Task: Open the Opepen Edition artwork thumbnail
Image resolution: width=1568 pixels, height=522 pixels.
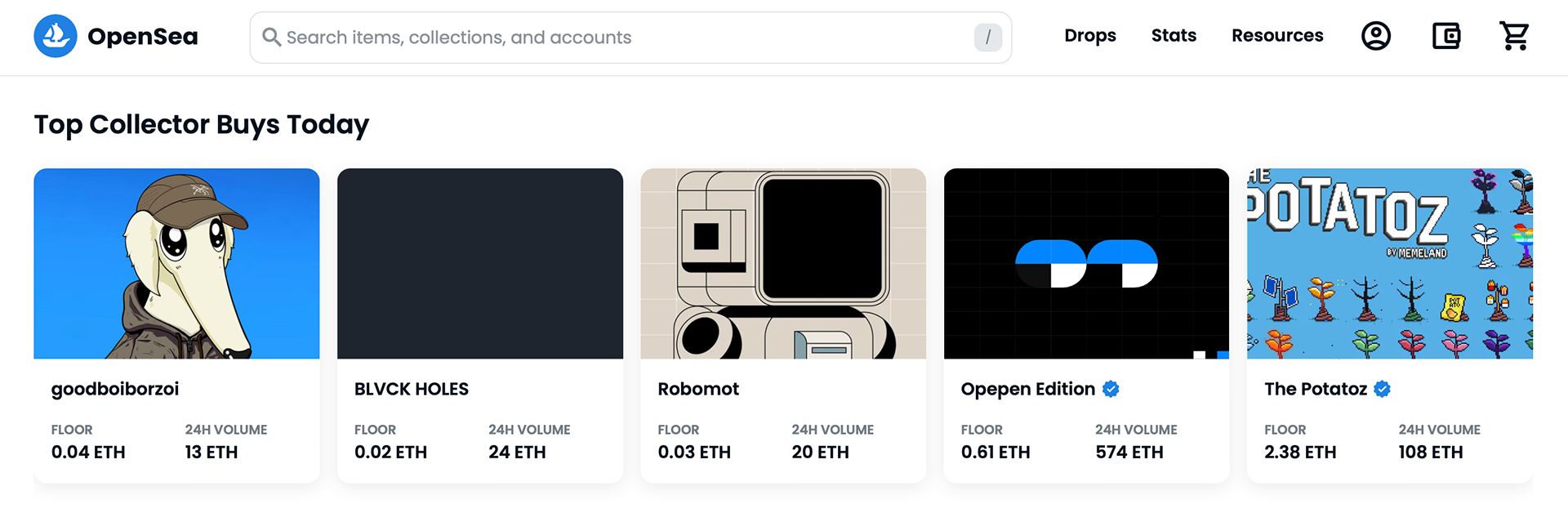Action: (1086, 263)
